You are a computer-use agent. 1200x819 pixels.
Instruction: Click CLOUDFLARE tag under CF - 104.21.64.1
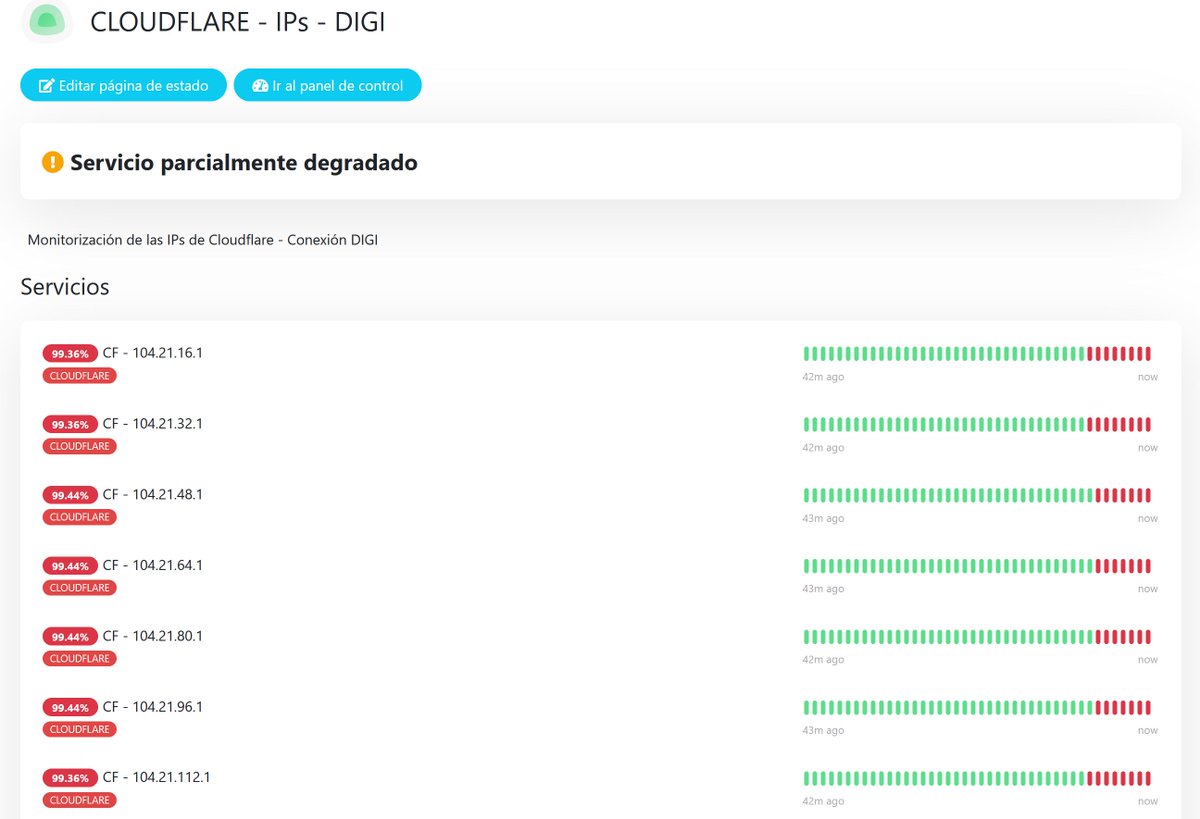[79, 588]
